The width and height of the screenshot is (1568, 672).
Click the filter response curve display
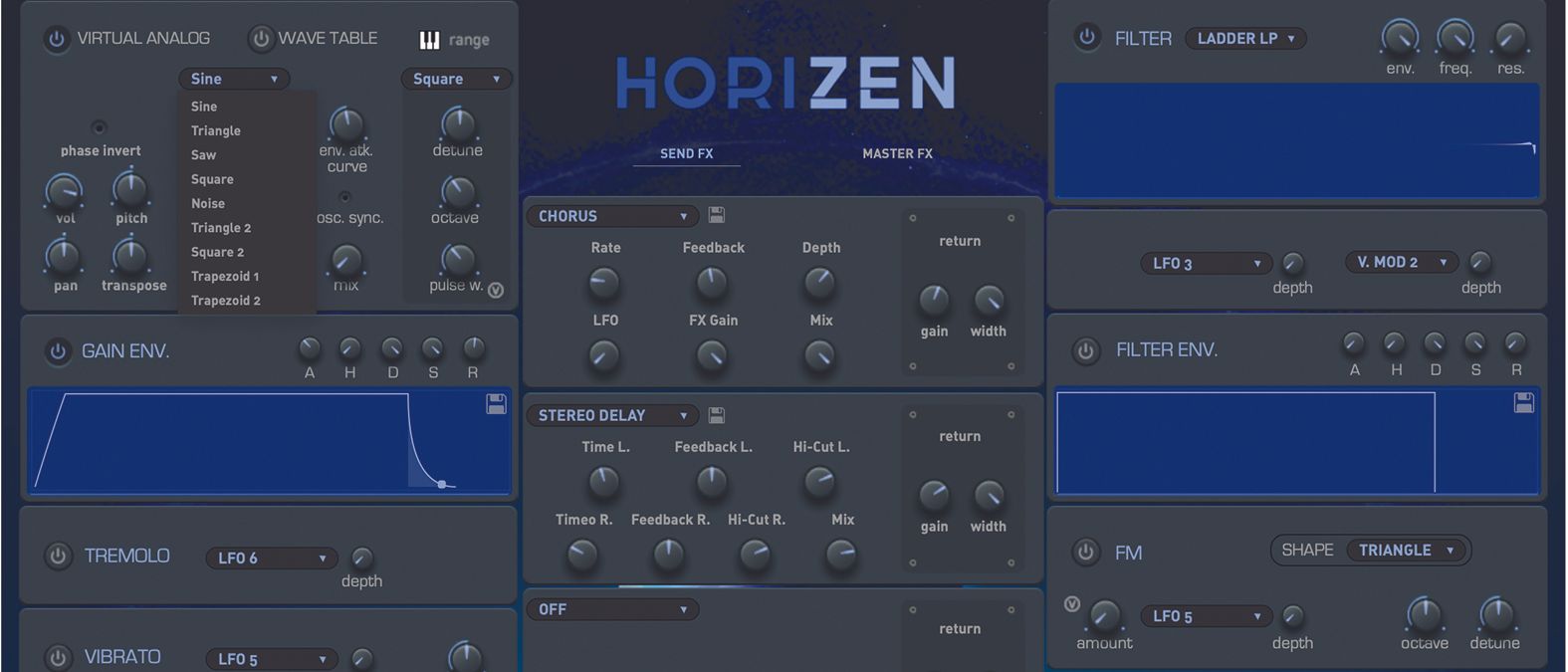(1297, 140)
